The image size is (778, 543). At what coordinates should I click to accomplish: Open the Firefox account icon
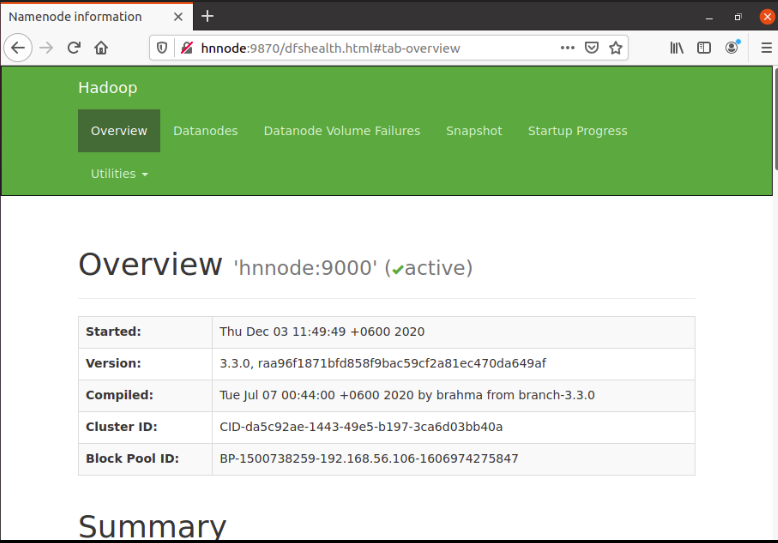[x=732, y=47]
